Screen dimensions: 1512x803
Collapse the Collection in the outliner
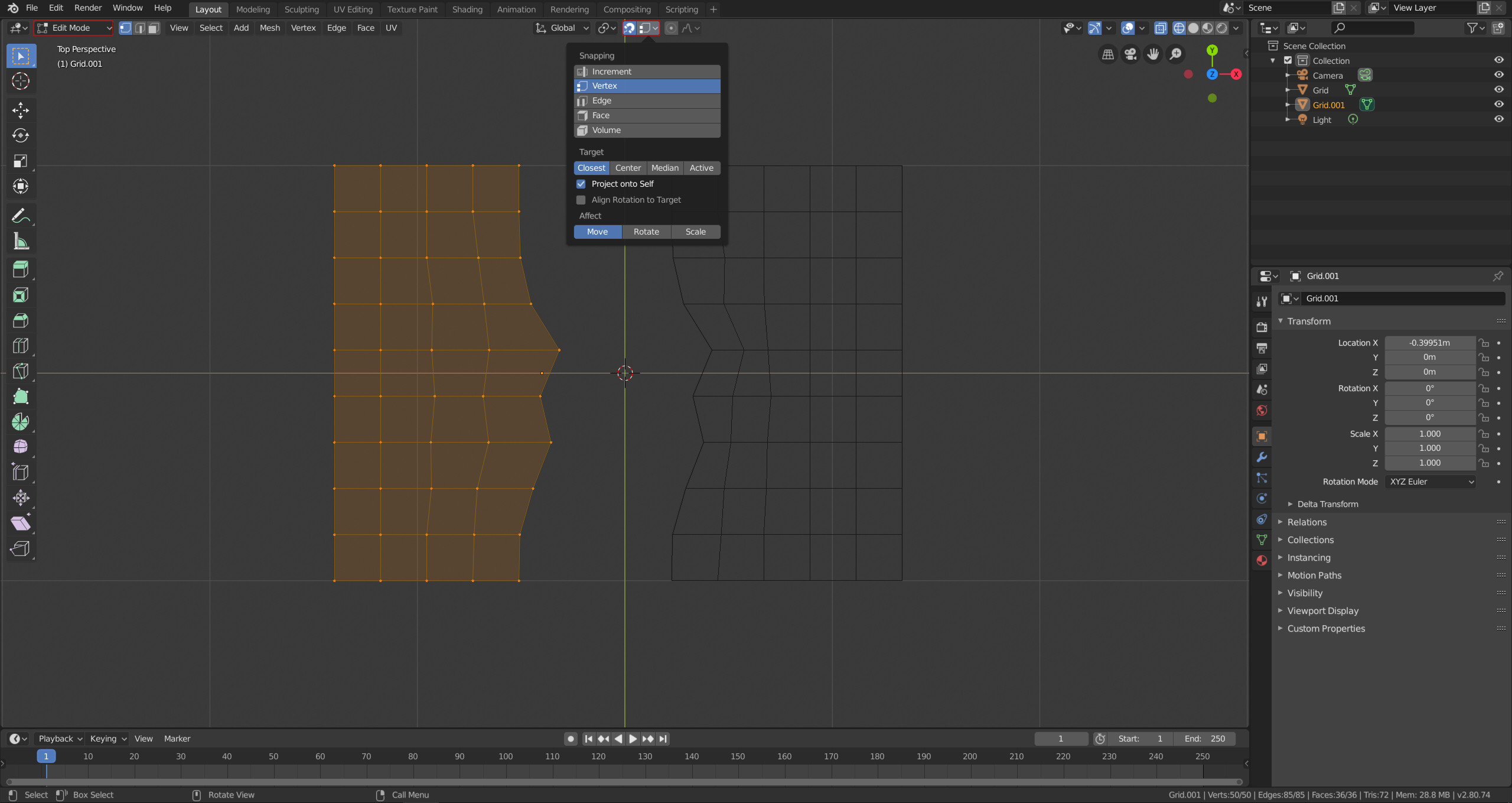[x=1273, y=60]
